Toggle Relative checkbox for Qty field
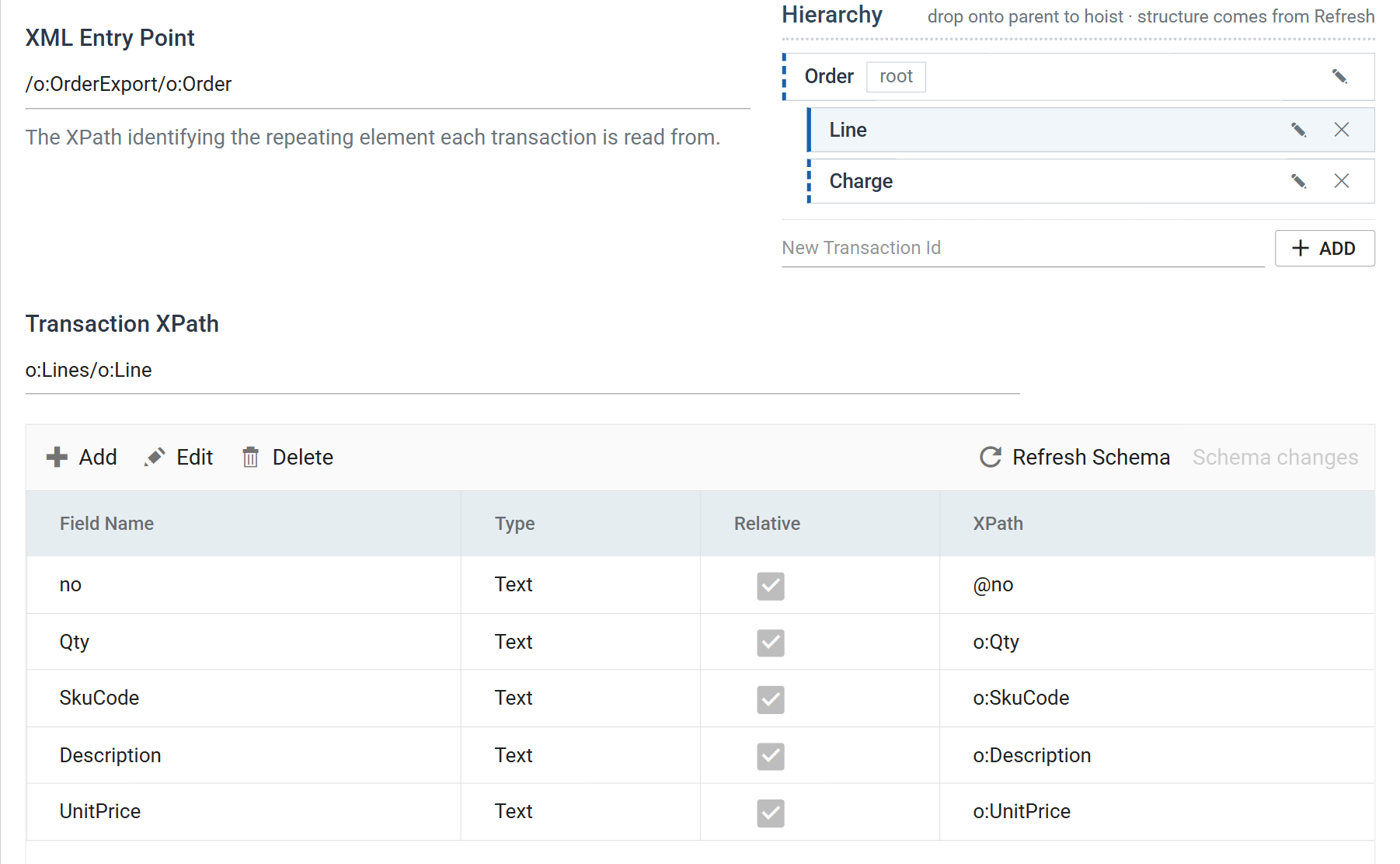Viewport: 1400px width, 864px height. tap(771, 643)
